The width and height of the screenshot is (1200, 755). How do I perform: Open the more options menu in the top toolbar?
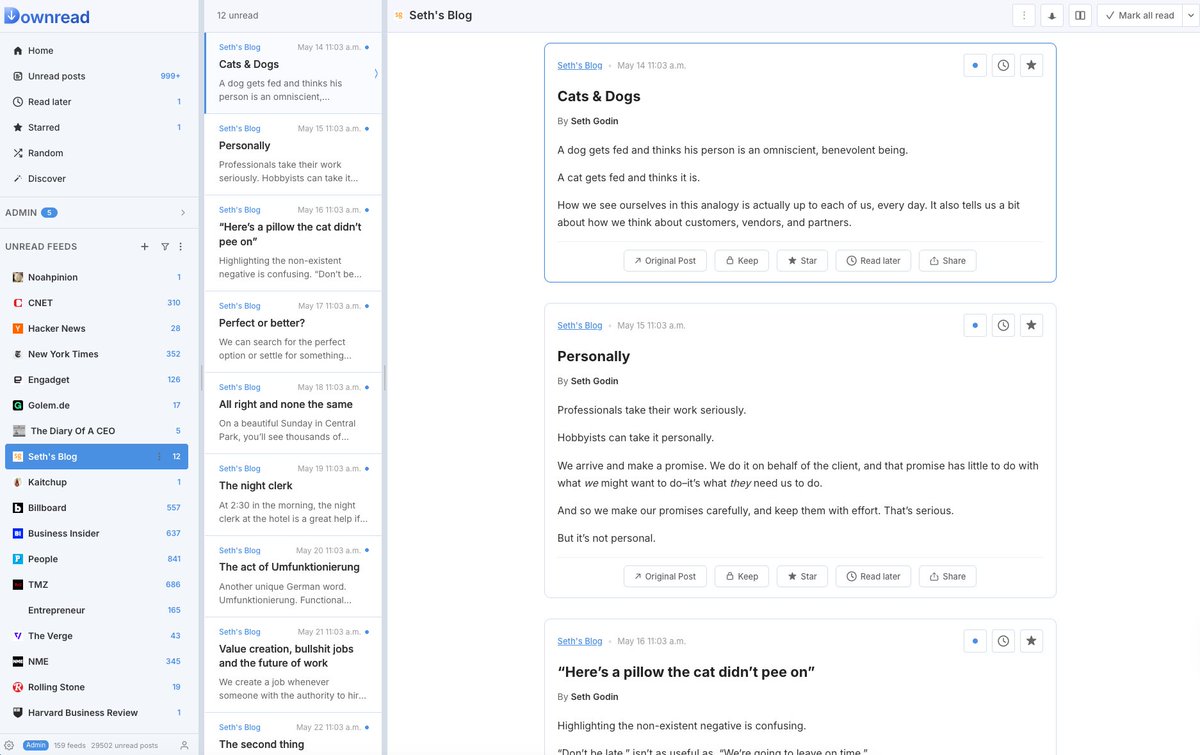point(1024,15)
